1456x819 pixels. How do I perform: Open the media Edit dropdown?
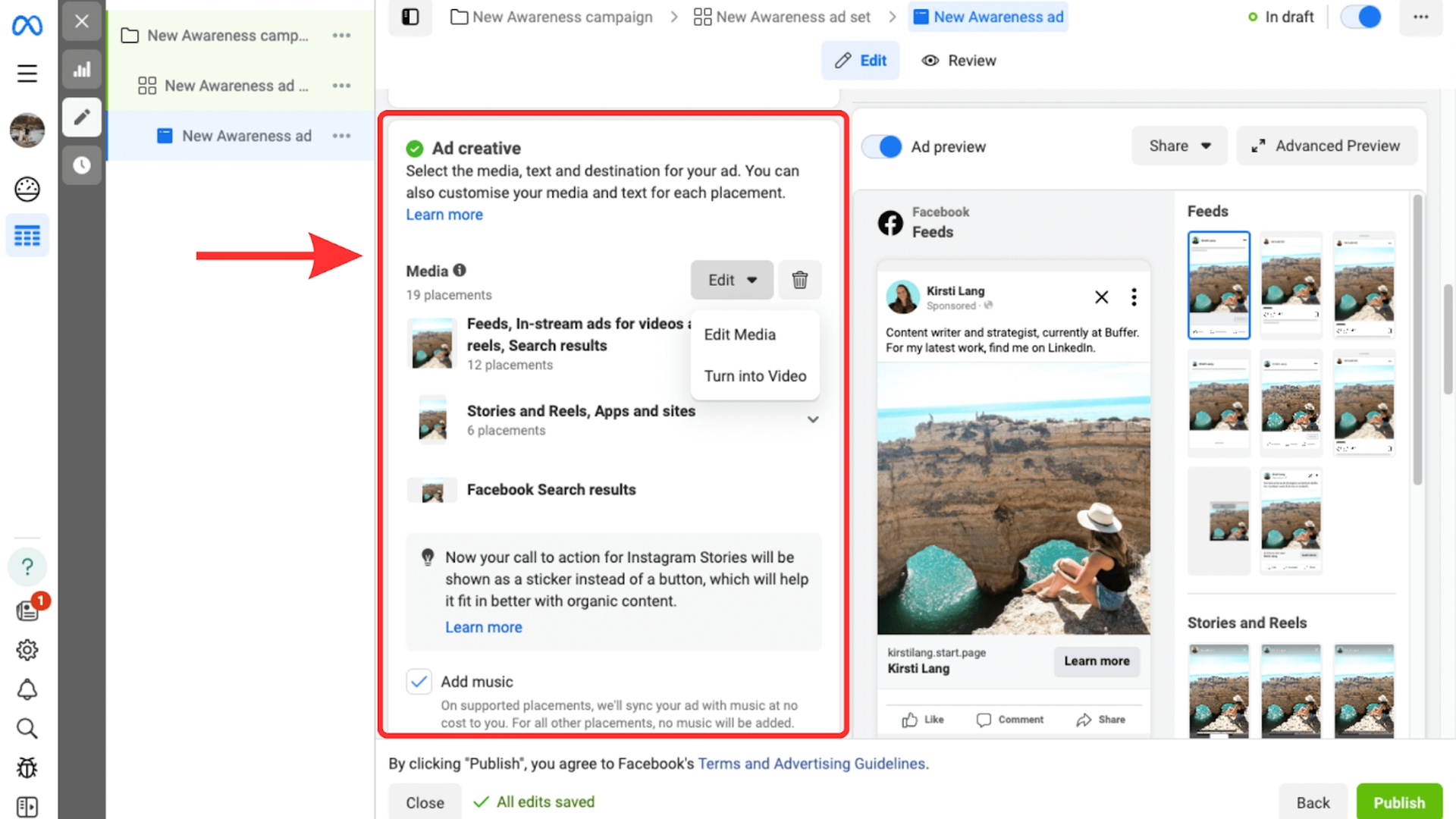pyautogui.click(x=732, y=280)
